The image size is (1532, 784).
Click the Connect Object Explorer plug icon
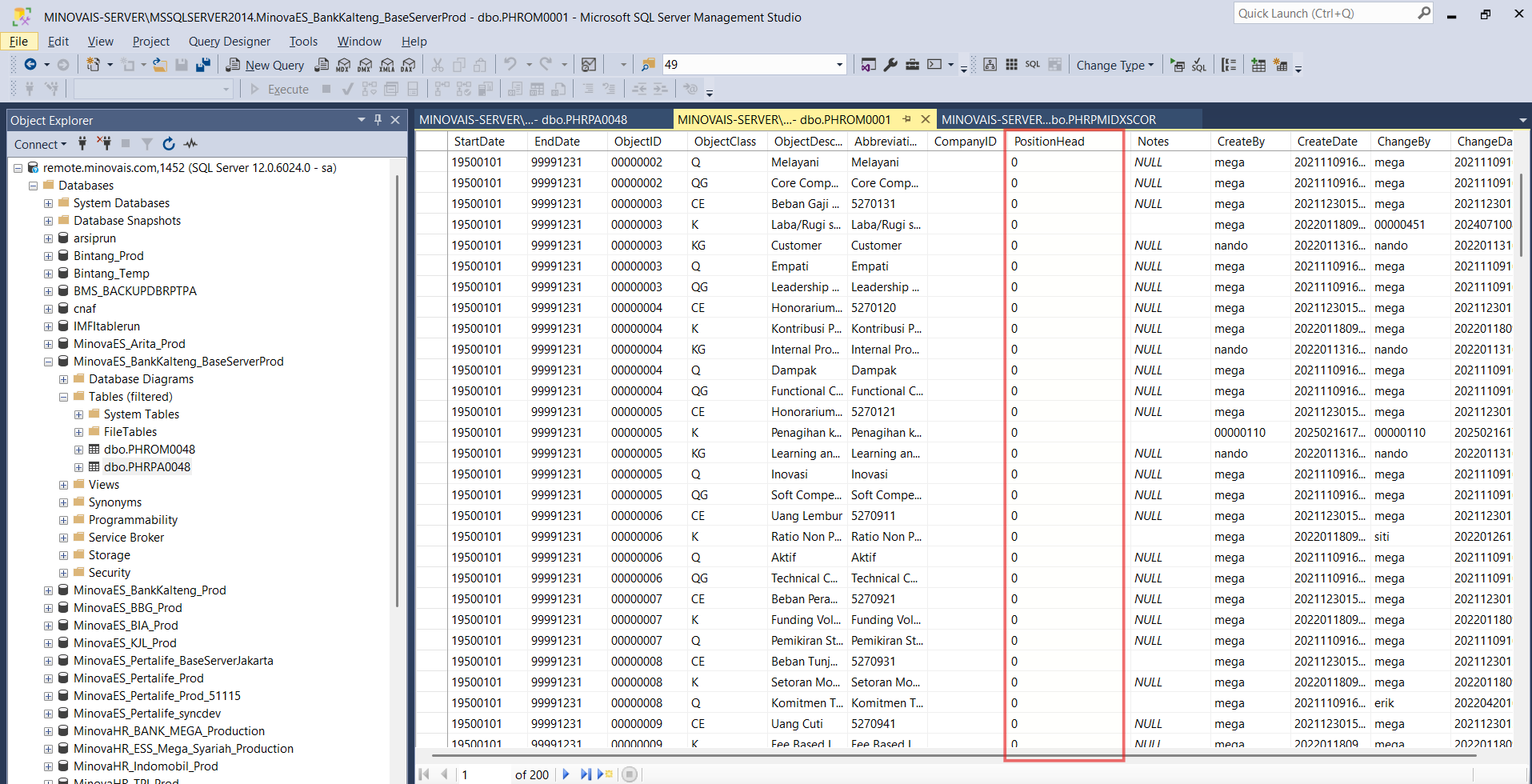(x=82, y=144)
